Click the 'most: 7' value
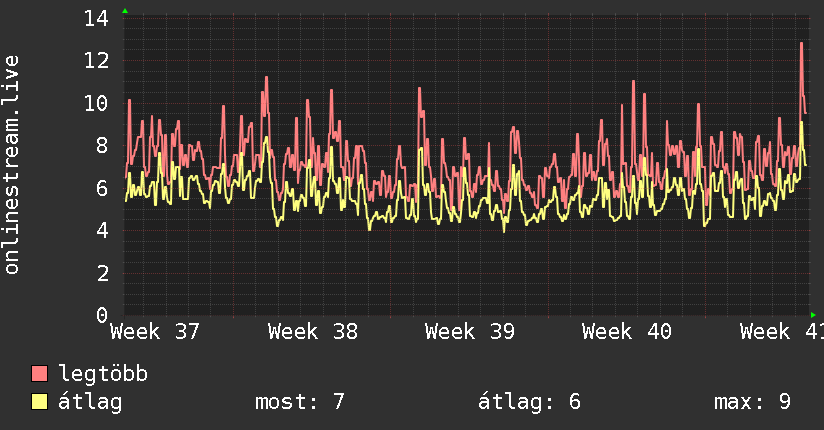This screenshot has width=824, height=430. [x=300, y=402]
